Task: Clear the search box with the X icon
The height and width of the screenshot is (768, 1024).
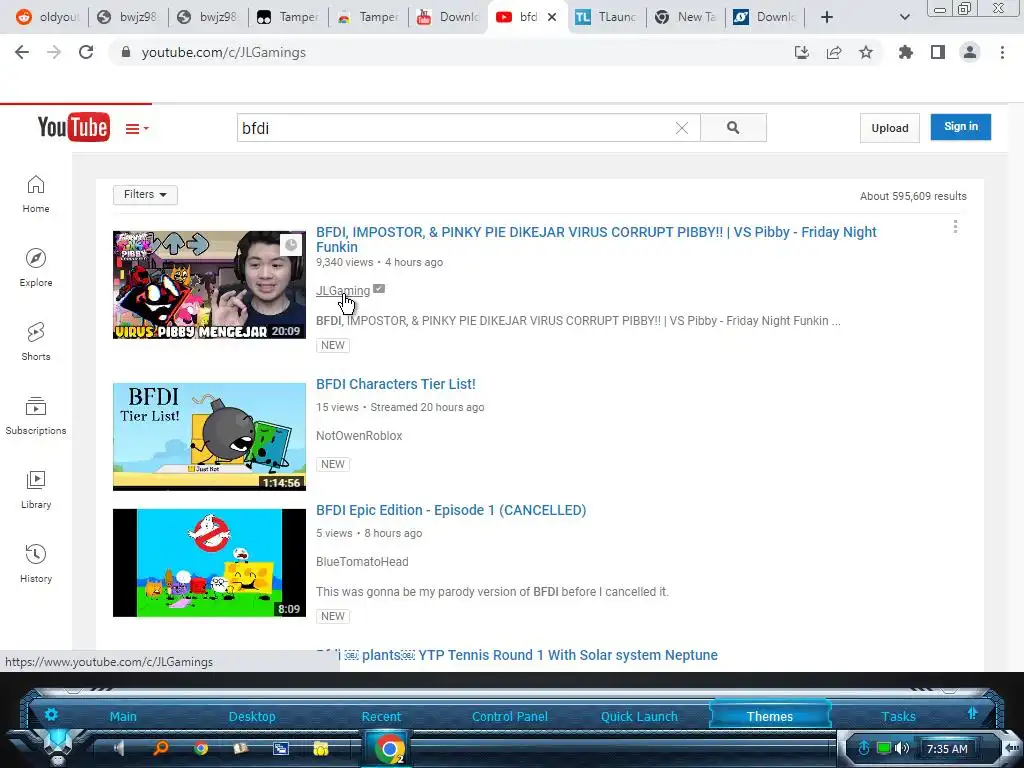Action: point(682,128)
